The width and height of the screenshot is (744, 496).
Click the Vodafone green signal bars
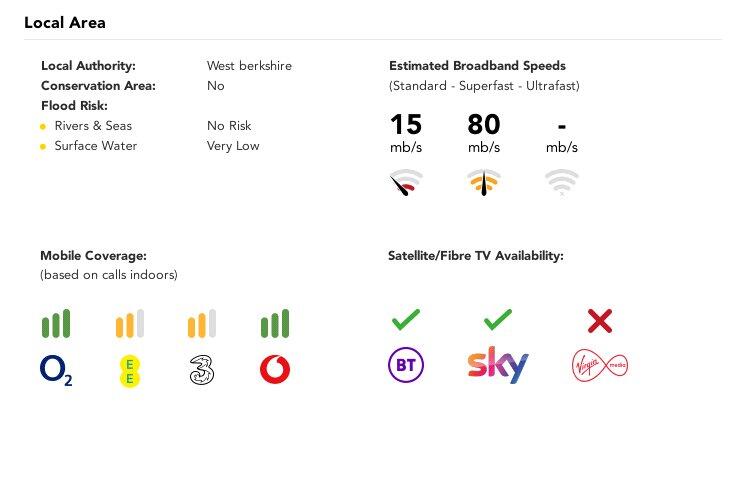[275, 324]
